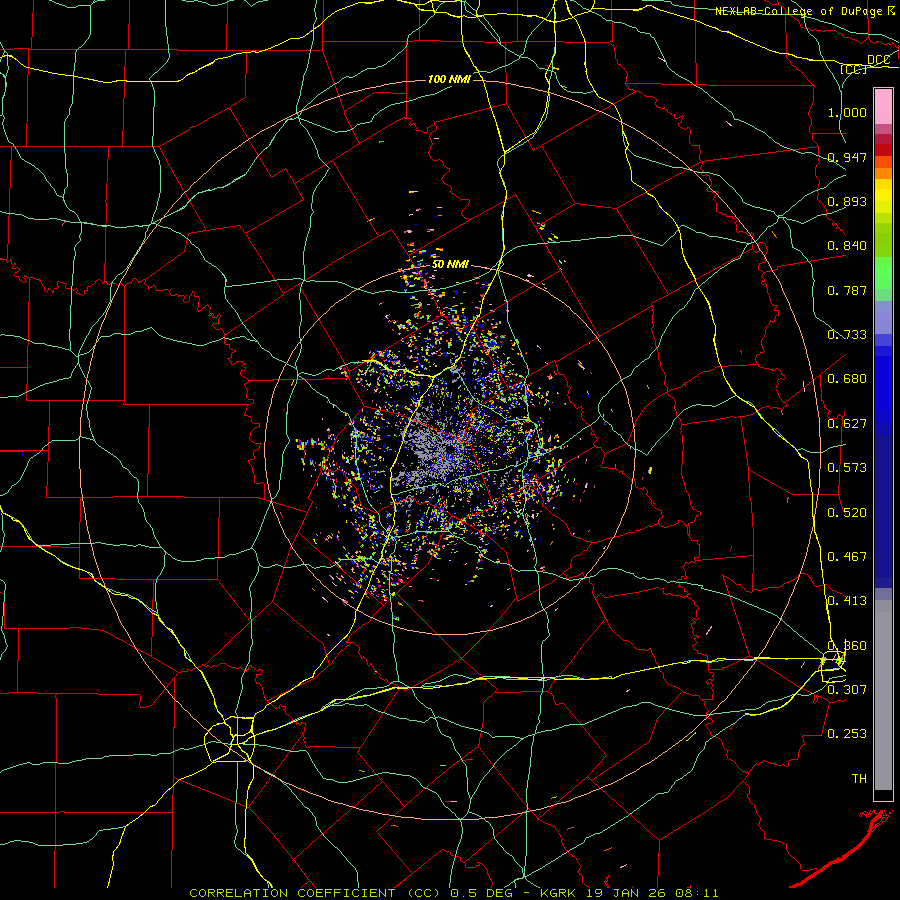Click the TH threshold label
900x900 pixels.
point(859,779)
